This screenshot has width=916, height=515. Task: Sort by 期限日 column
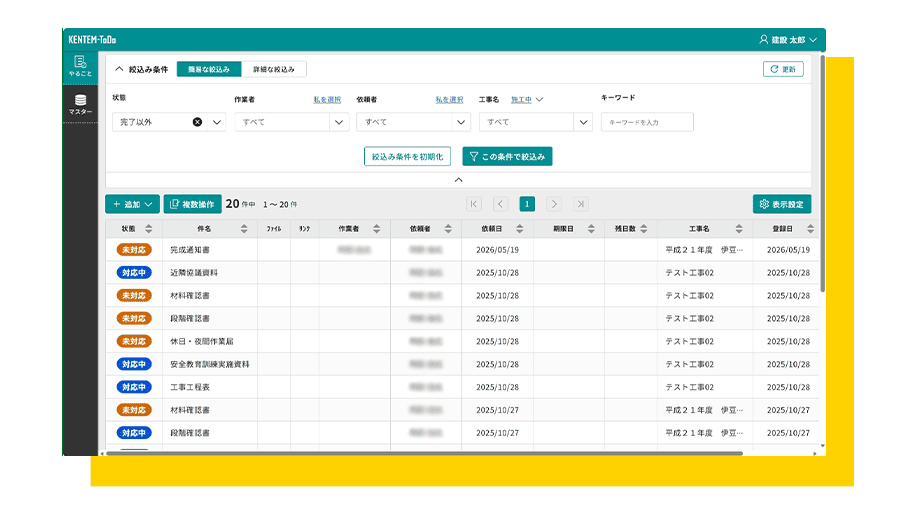pyautogui.click(x=591, y=229)
